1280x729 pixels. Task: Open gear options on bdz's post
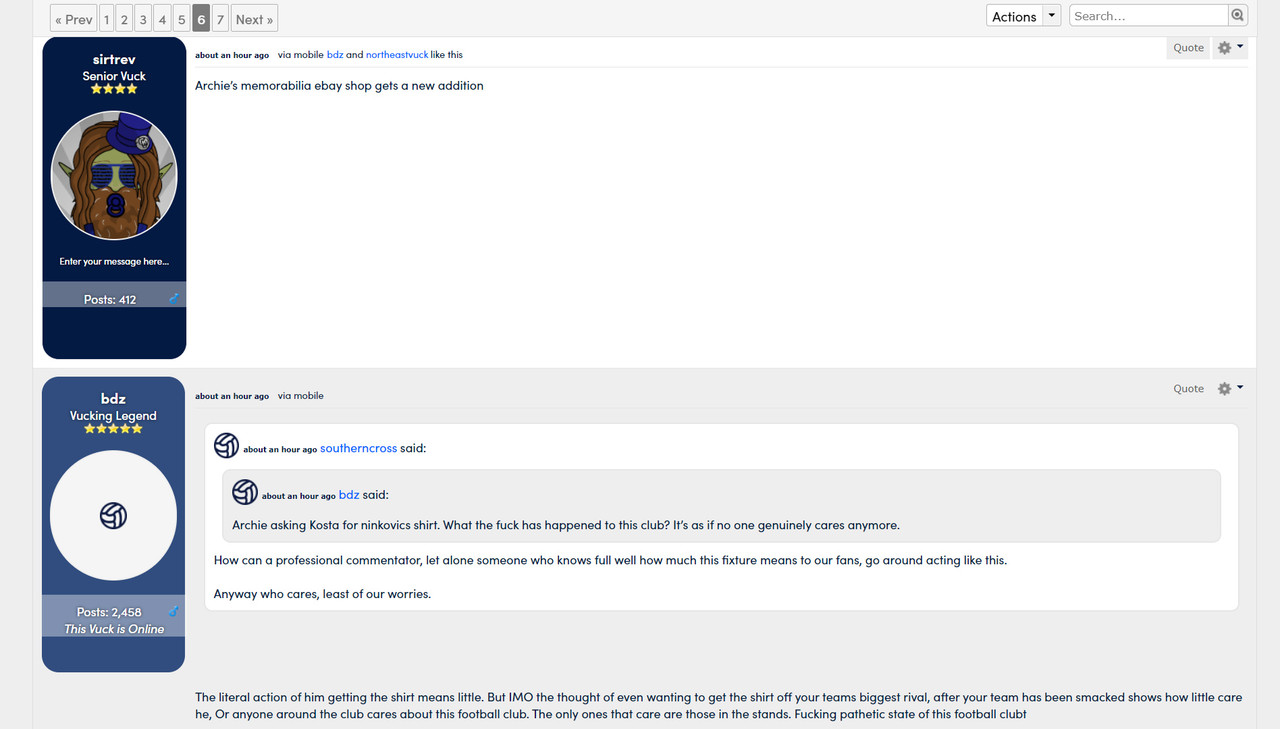(1229, 388)
